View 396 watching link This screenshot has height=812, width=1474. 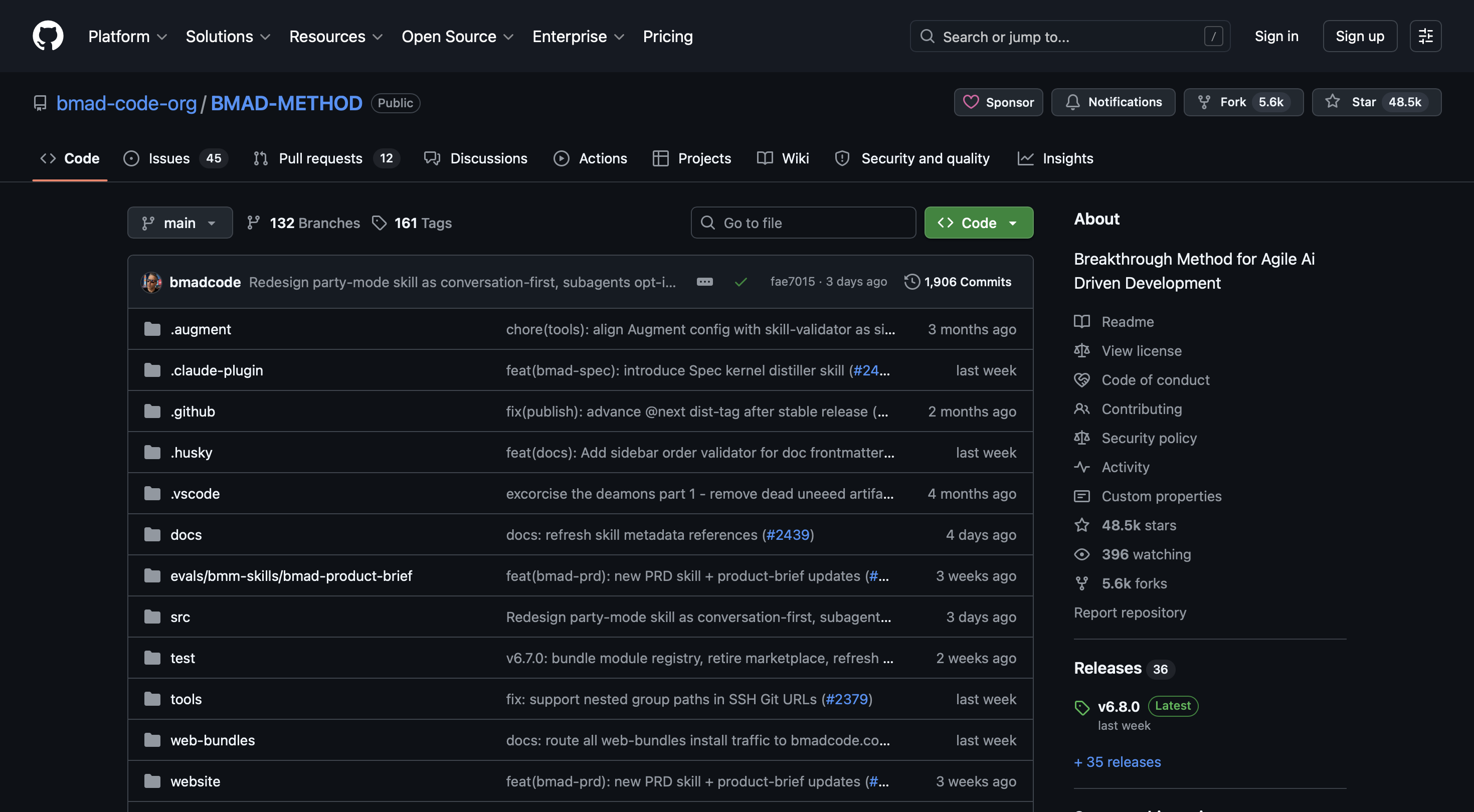[1133, 554]
